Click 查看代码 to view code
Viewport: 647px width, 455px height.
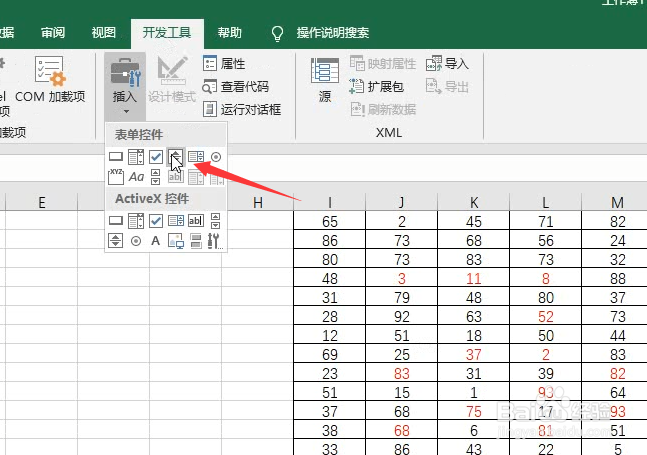236,87
